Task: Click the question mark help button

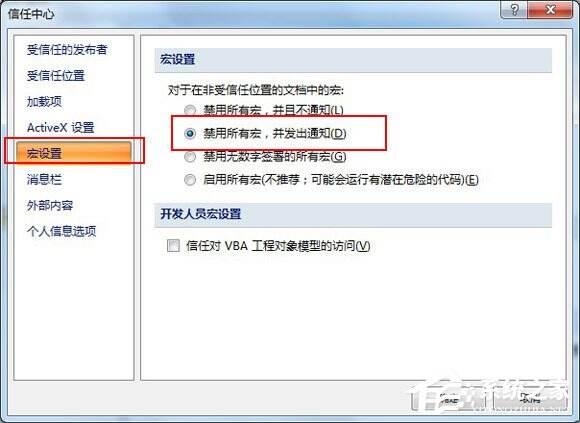Action: point(514,9)
